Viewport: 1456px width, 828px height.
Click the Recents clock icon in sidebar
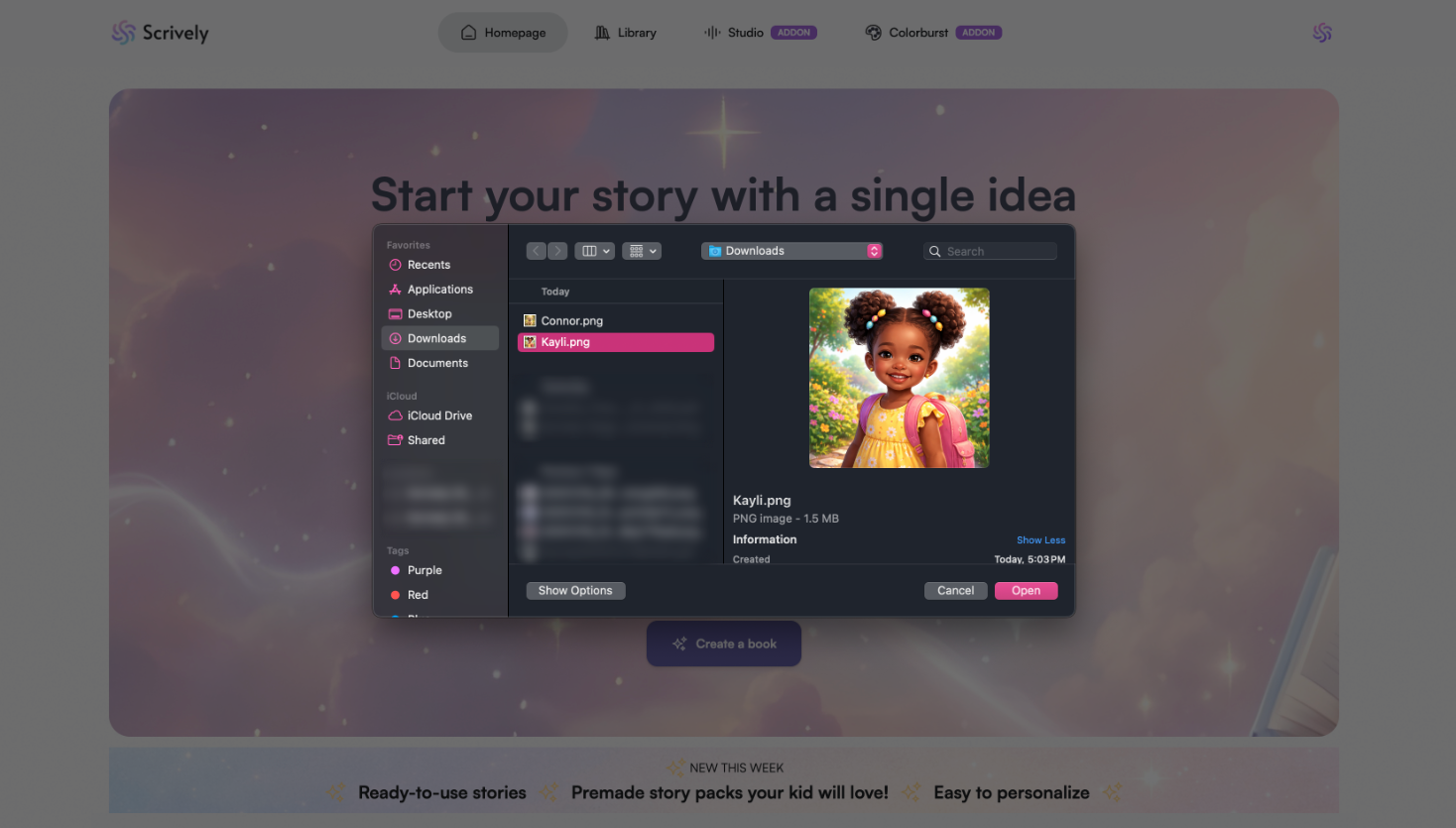pyautogui.click(x=395, y=265)
